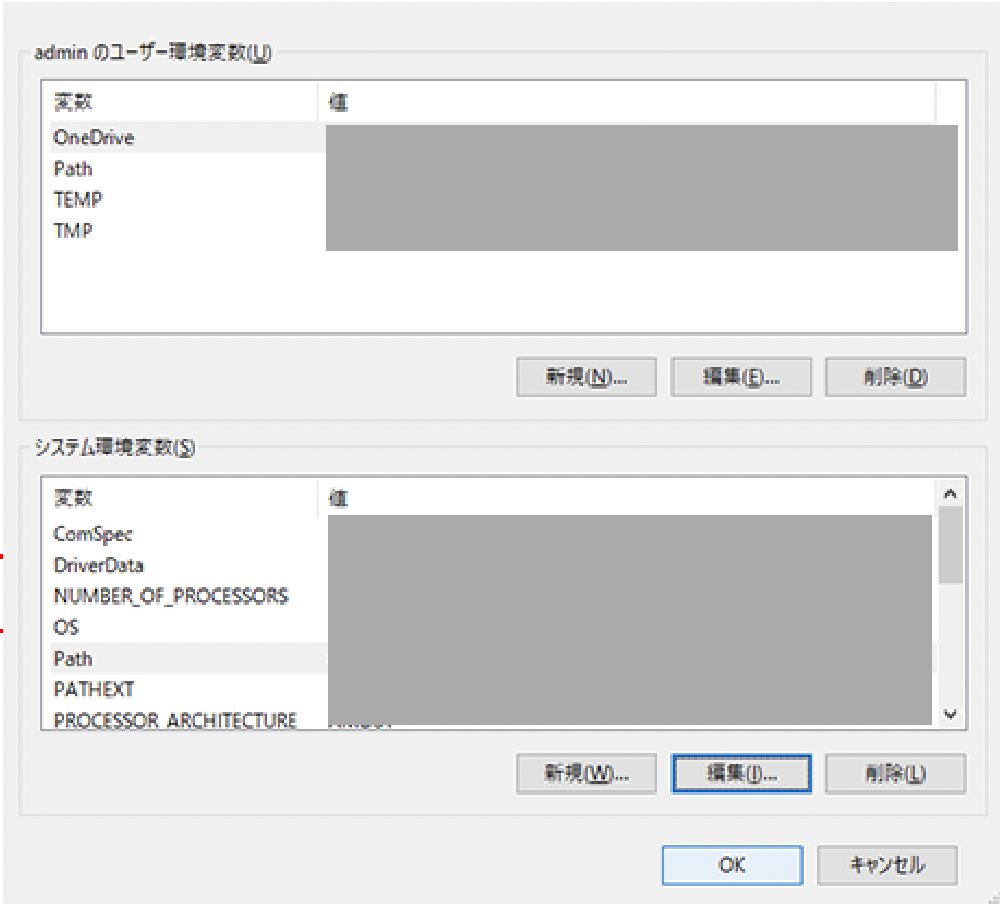Click 削除(D) for user variables

pyautogui.click(x=895, y=377)
